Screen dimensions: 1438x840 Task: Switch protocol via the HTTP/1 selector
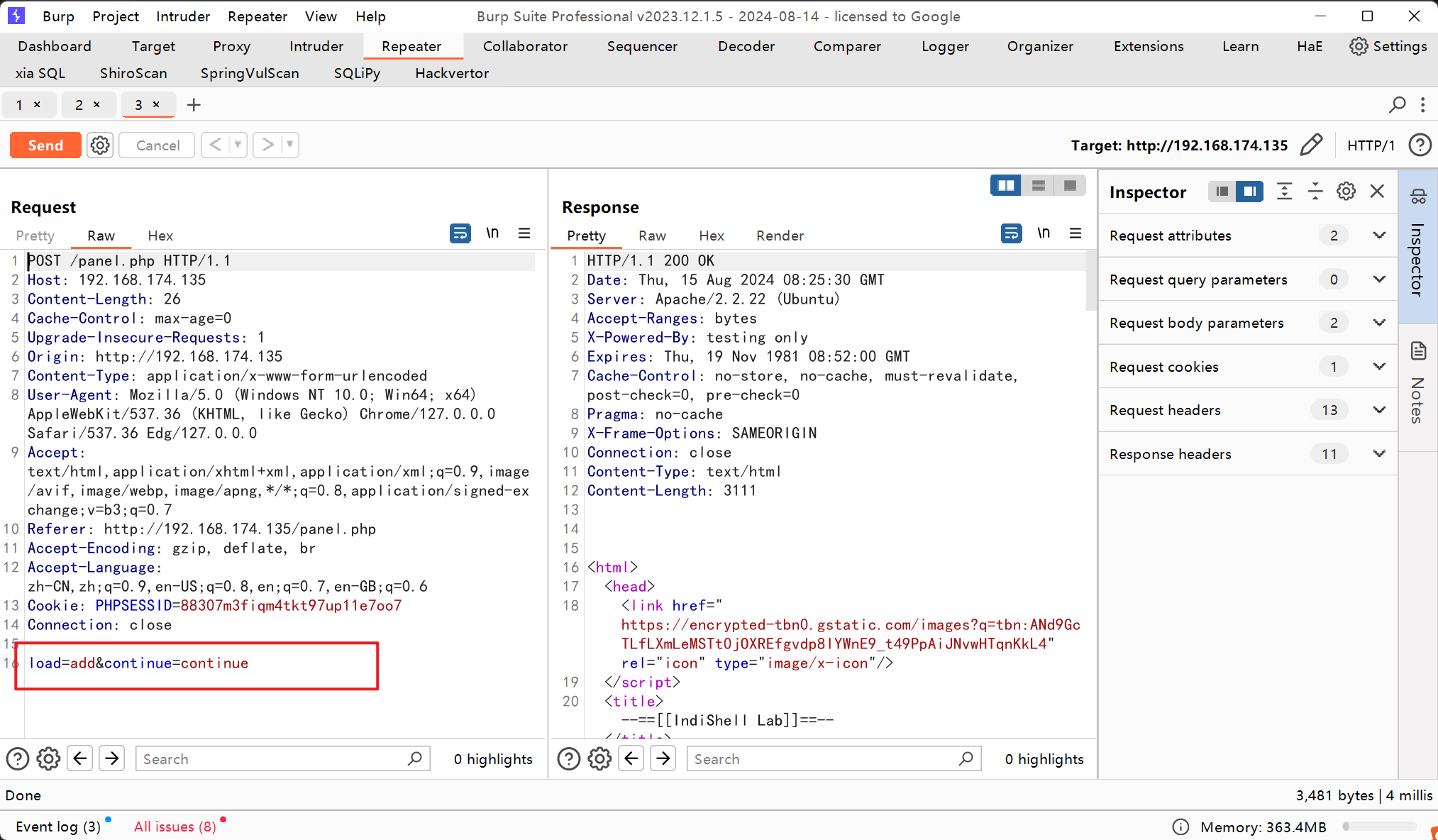pos(1371,145)
